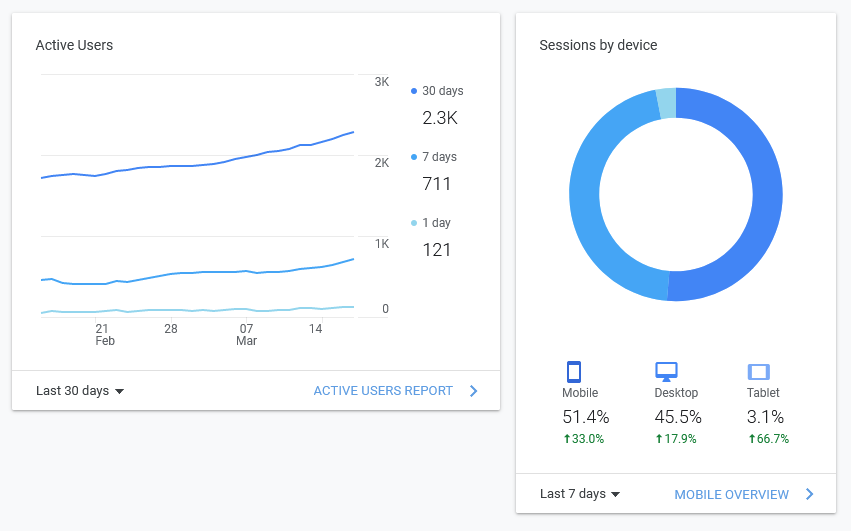Click the Active Users card title
Viewport: 851px width, 531px height.
pos(74,45)
